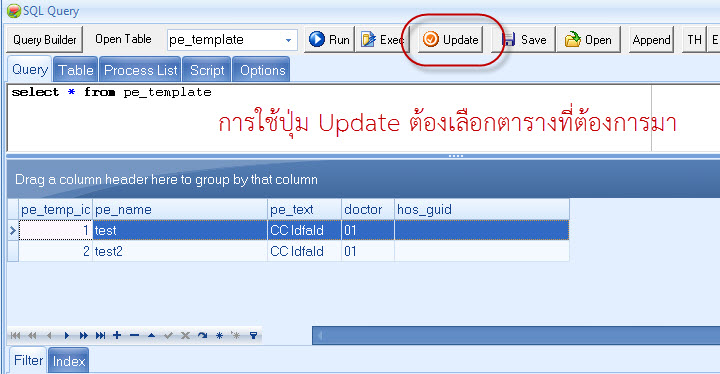The width and height of the screenshot is (720, 374).
Task: Cancel edit with the X icon
Action: tap(185, 335)
